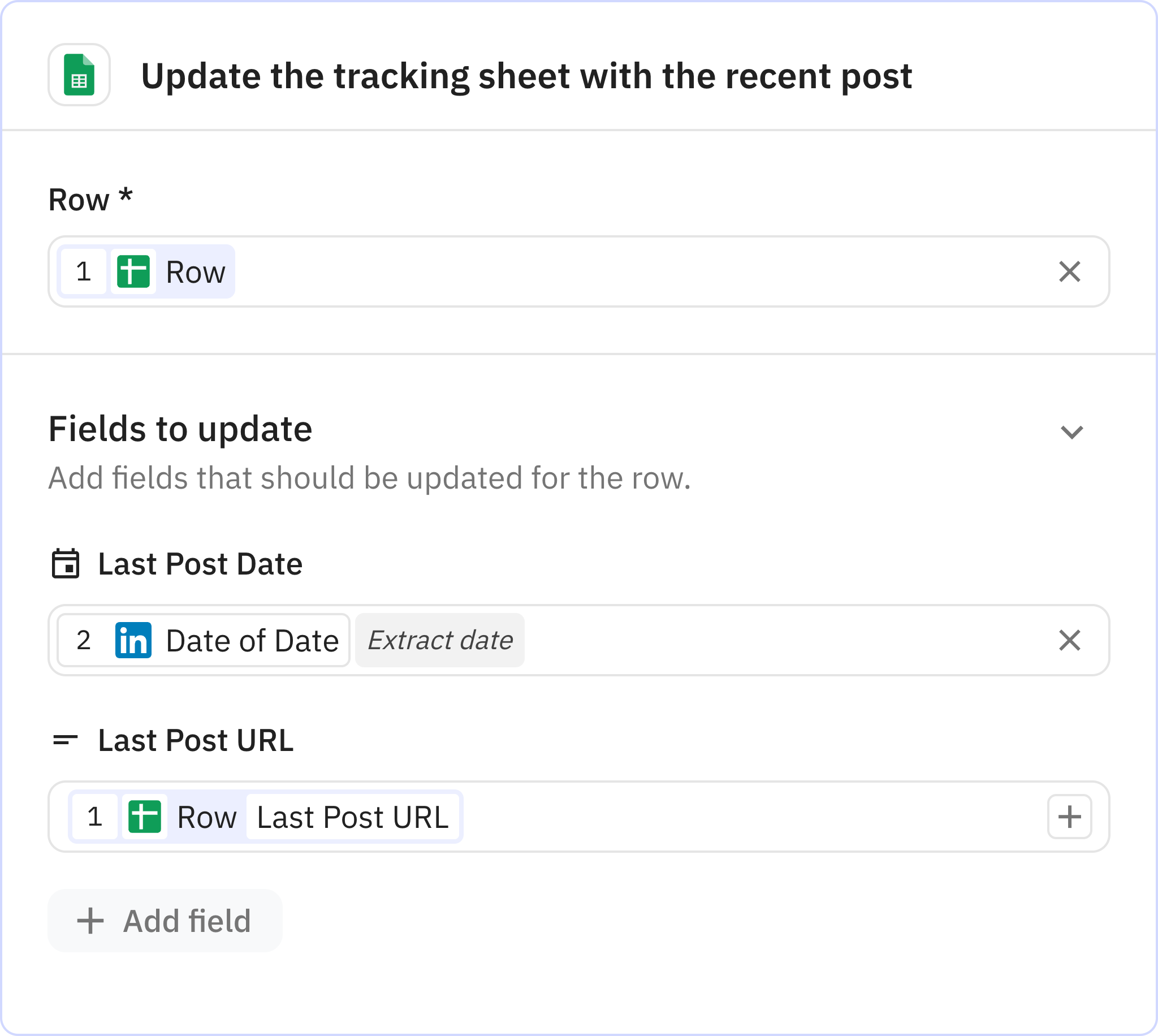1158x1036 pixels.
Task: Collapse the Fields to update section
Action: [x=1071, y=432]
